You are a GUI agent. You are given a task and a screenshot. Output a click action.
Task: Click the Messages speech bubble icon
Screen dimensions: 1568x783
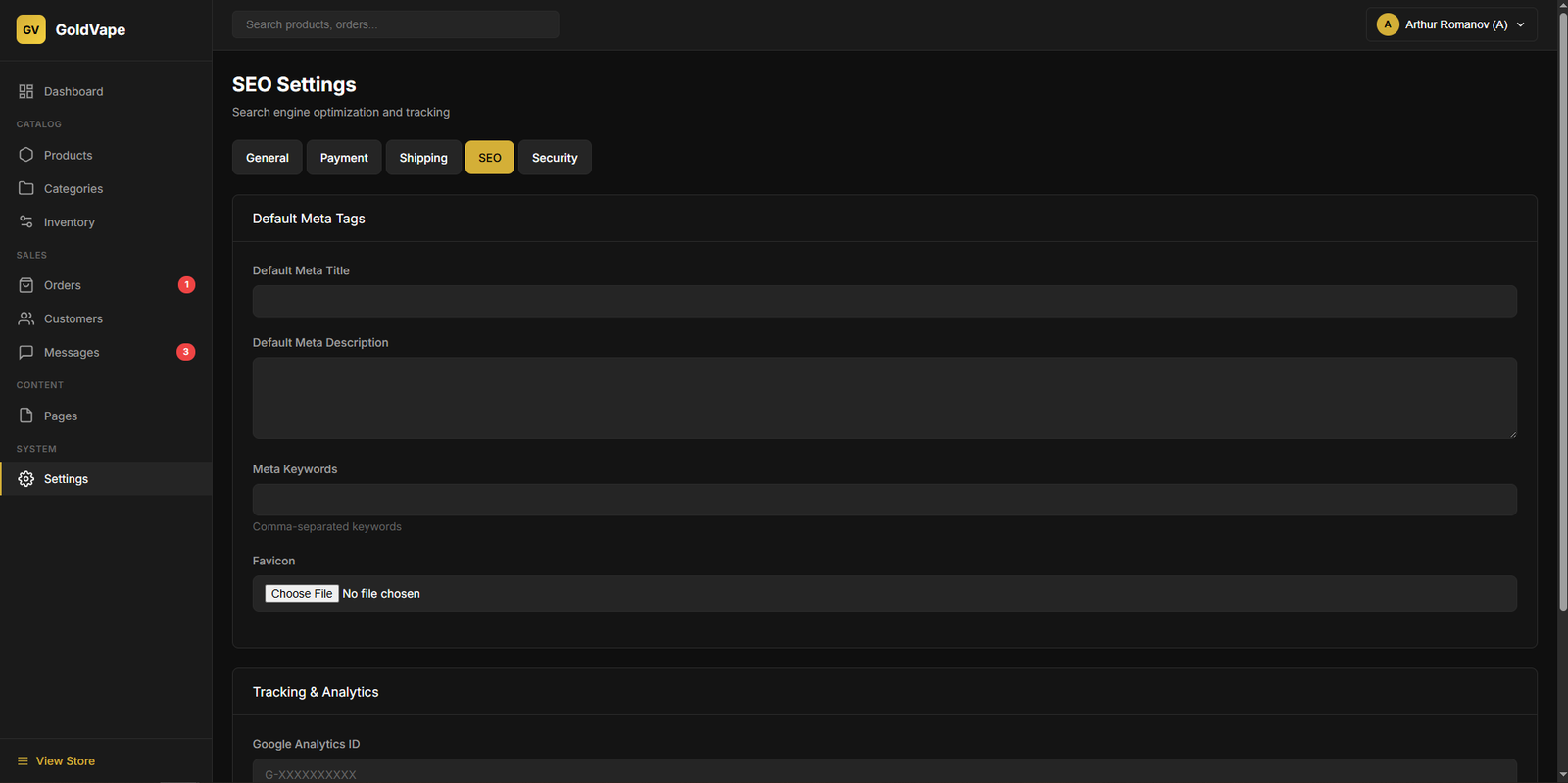click(x=26, y=352)
